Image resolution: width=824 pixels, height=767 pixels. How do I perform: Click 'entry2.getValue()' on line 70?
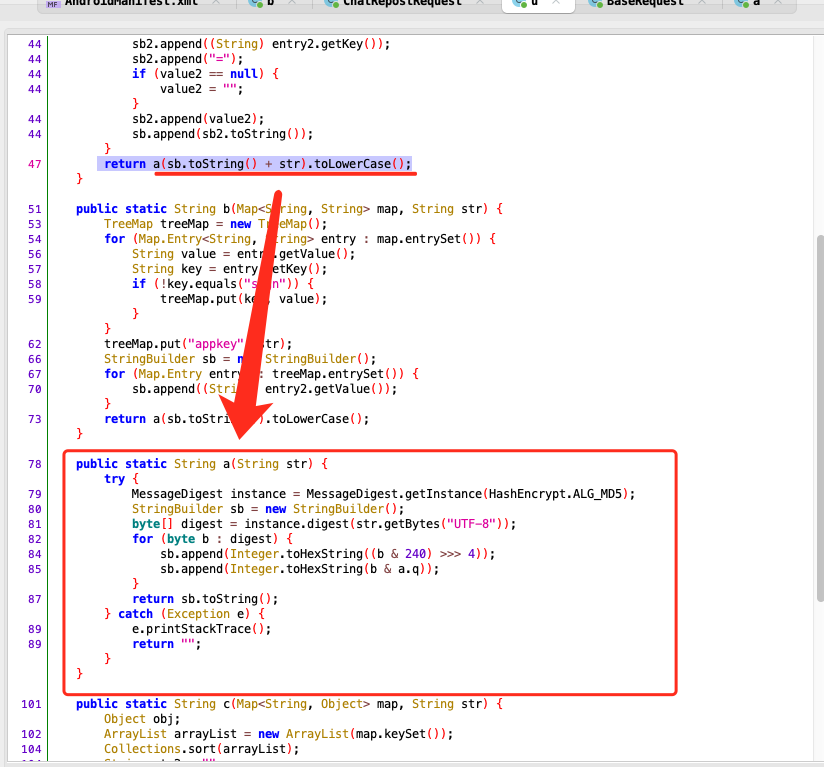click(x=327, y=390)
